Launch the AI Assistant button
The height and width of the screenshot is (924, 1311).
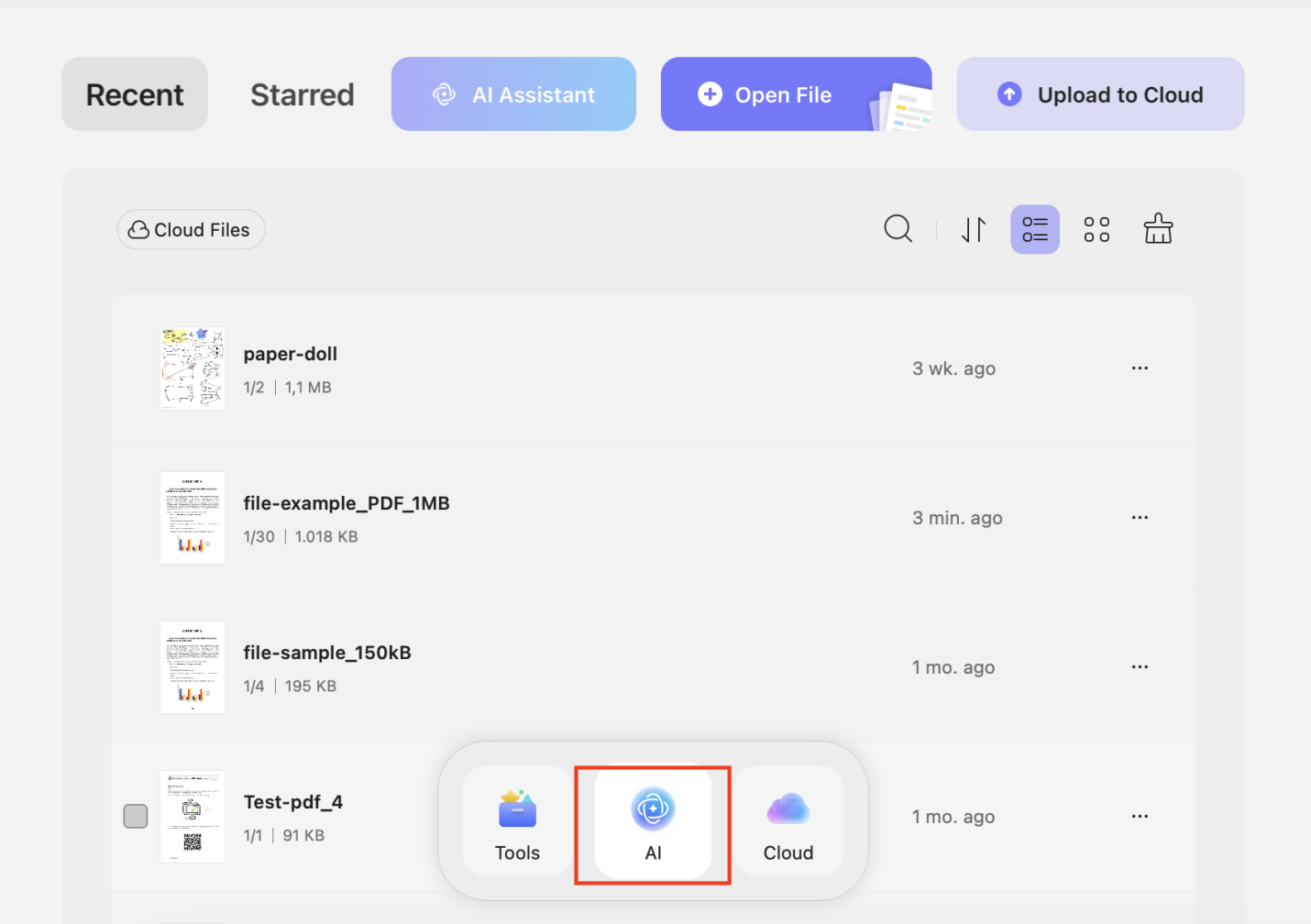click(513, 94)
